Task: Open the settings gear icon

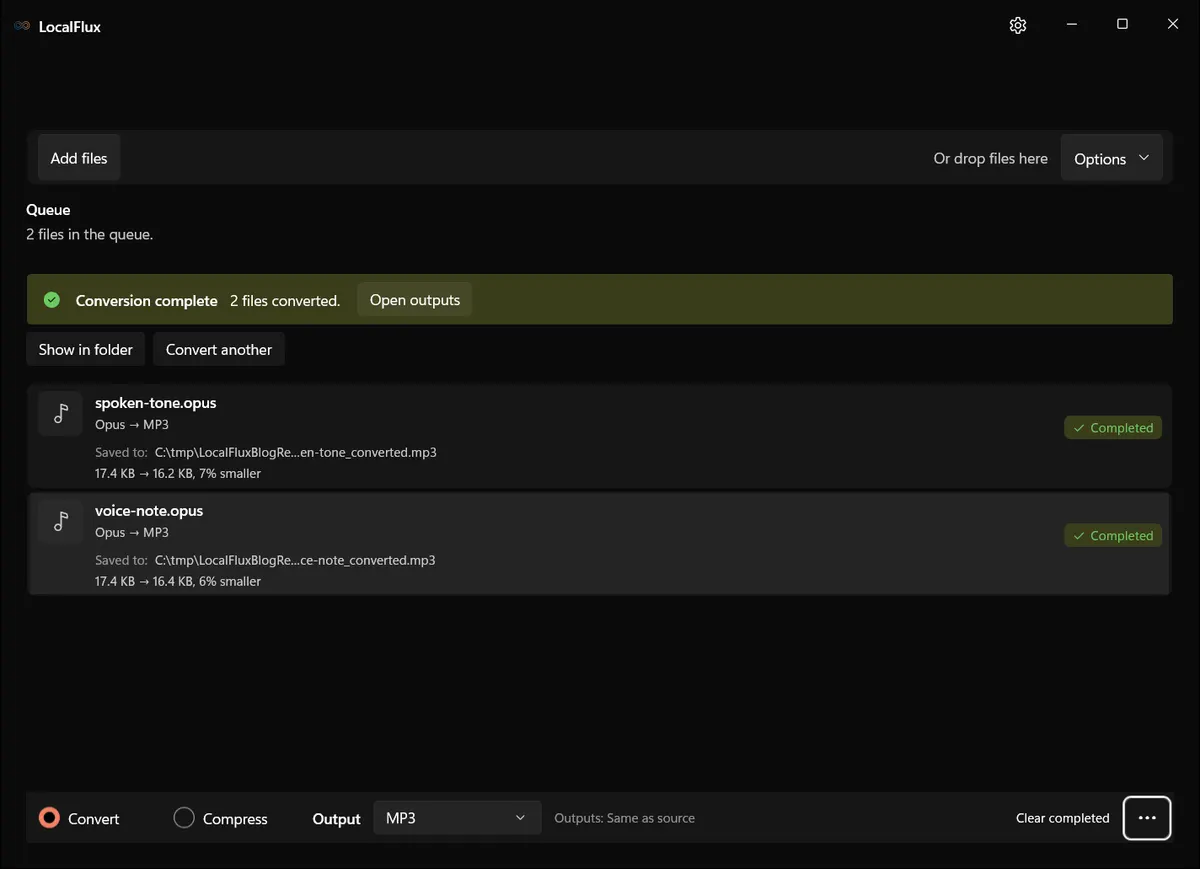Action: 1018,26
